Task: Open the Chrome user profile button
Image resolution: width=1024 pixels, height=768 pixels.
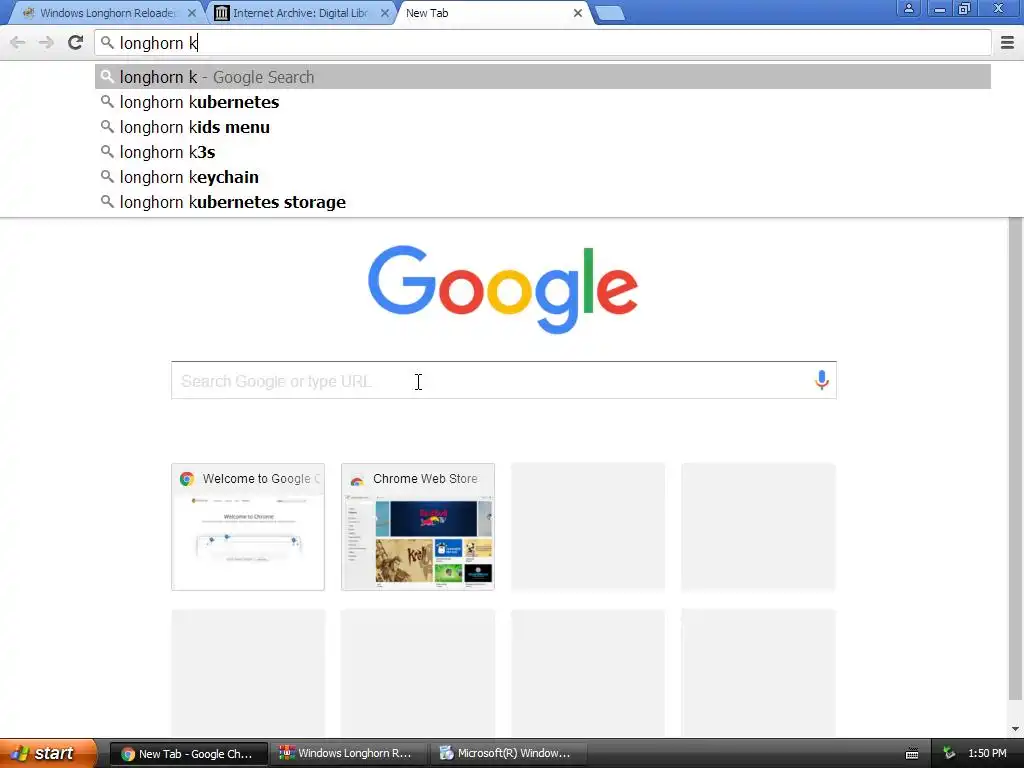Action: point(908,8)
